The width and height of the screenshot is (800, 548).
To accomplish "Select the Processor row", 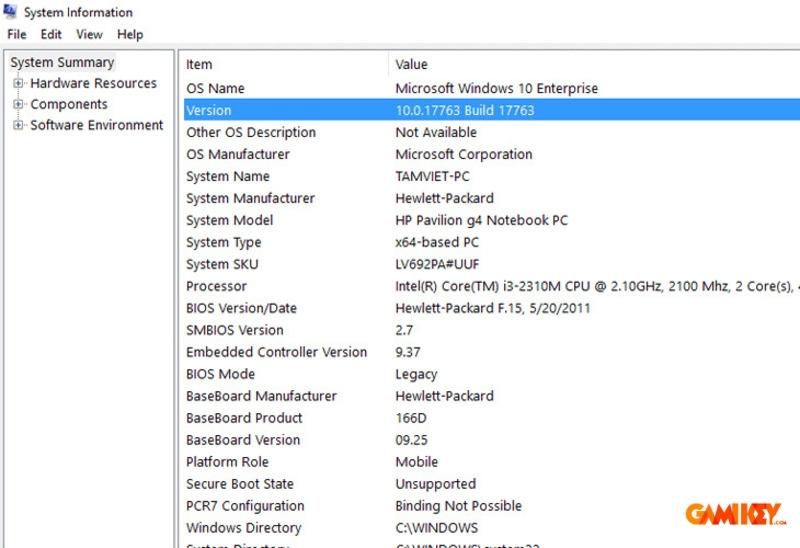I will [x=492, y=286].
